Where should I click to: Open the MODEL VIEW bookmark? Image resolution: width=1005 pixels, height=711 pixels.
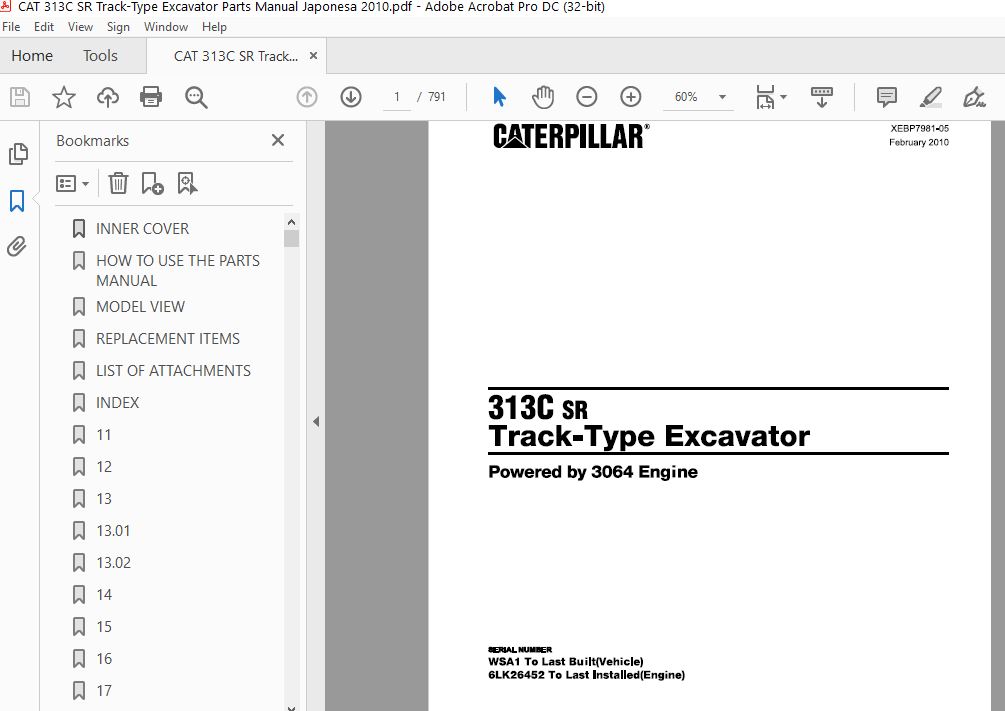(x=140, y=306)
